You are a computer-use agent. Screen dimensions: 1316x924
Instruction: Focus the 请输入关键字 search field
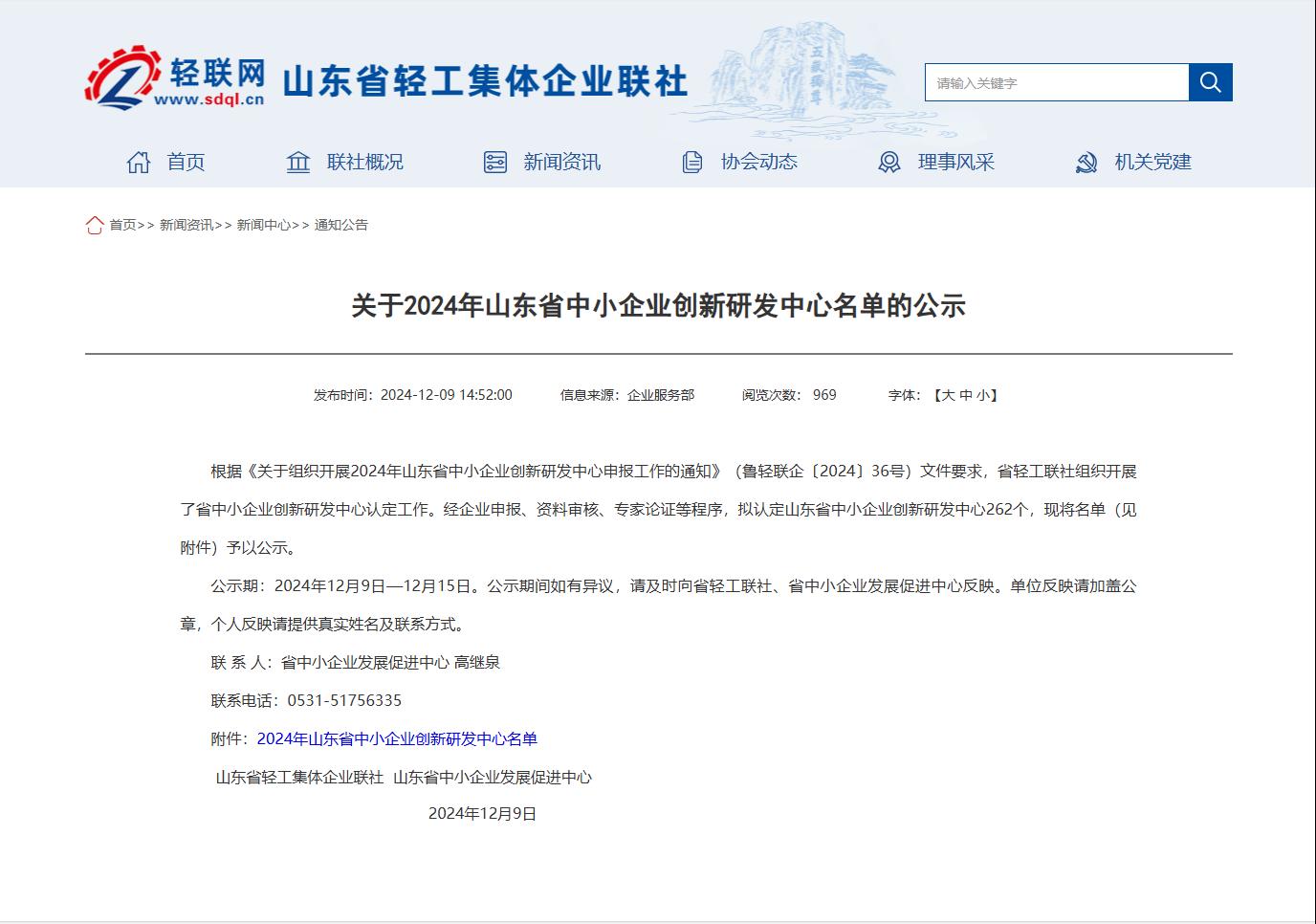pyautogui.click(x=1057, y=83)
